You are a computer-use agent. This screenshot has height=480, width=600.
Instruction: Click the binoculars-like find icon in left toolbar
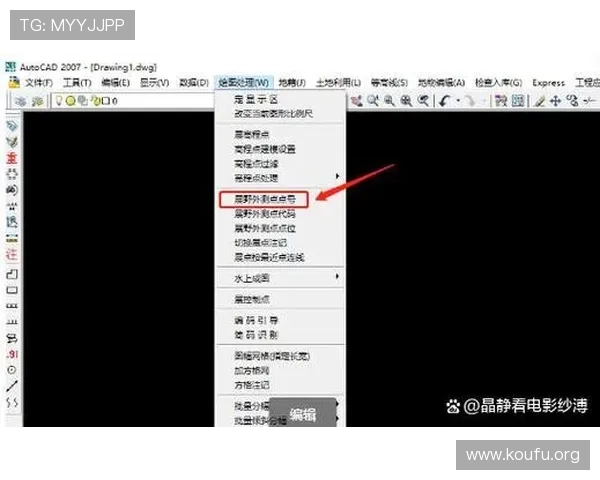pyautogui.click(x=12, y=190)
